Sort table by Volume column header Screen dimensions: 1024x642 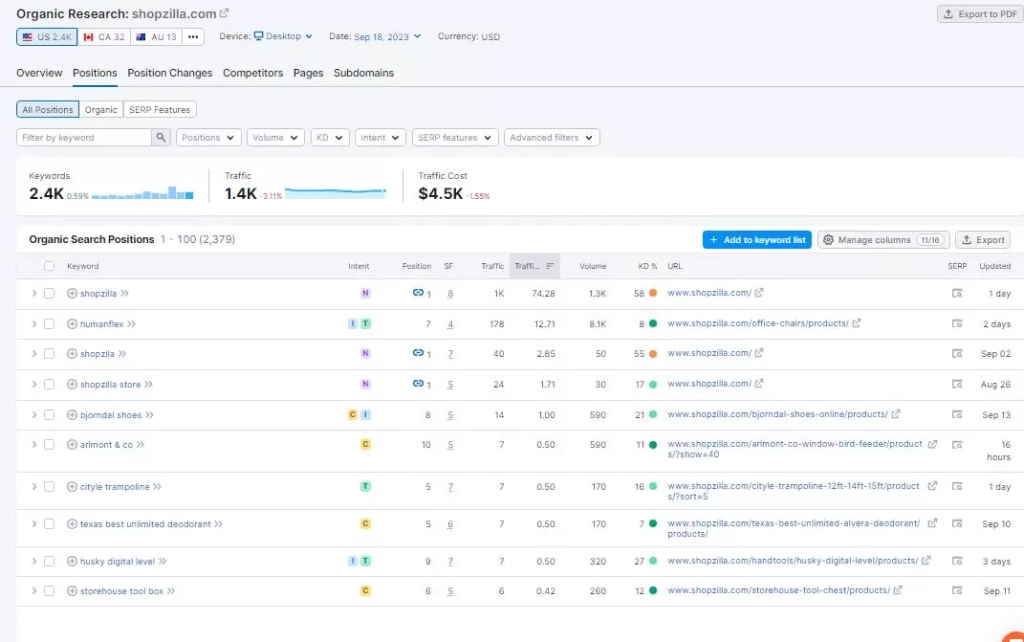pyautogui.click(x=592, y=266)
